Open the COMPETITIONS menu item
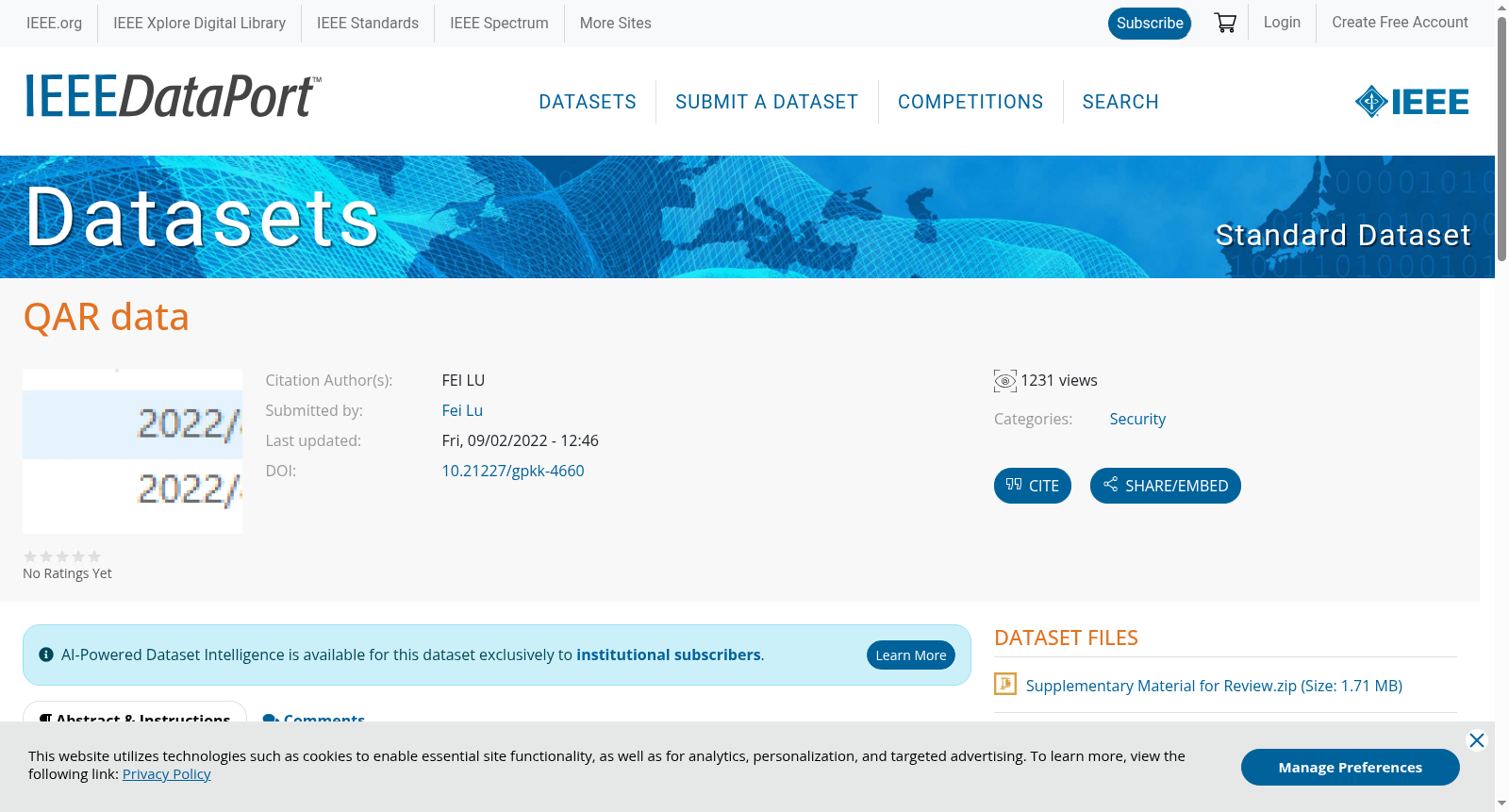1509x812 pixels. pos(970,102)
